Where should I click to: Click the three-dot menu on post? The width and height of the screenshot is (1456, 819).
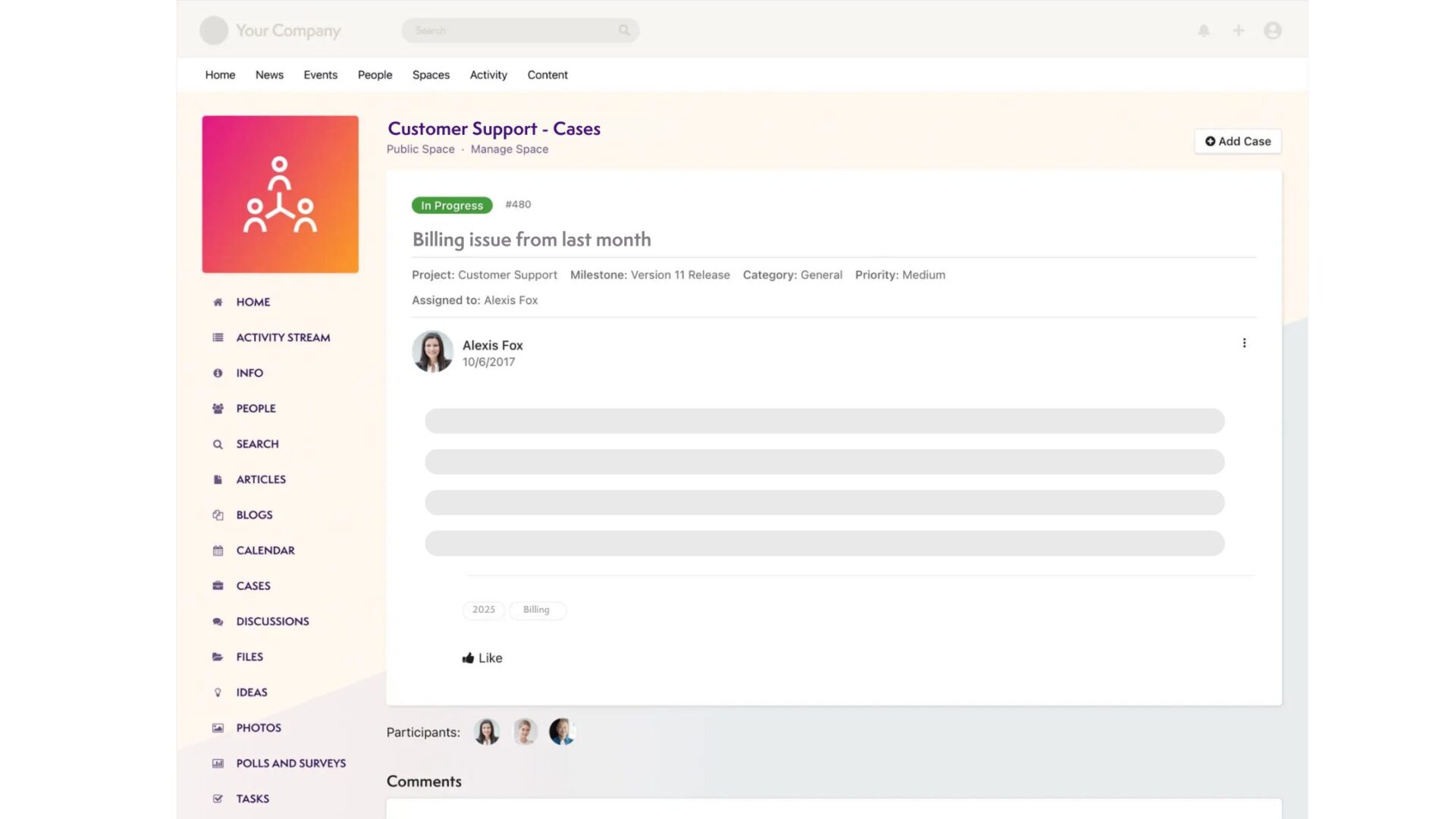[x=1244, y=343]
